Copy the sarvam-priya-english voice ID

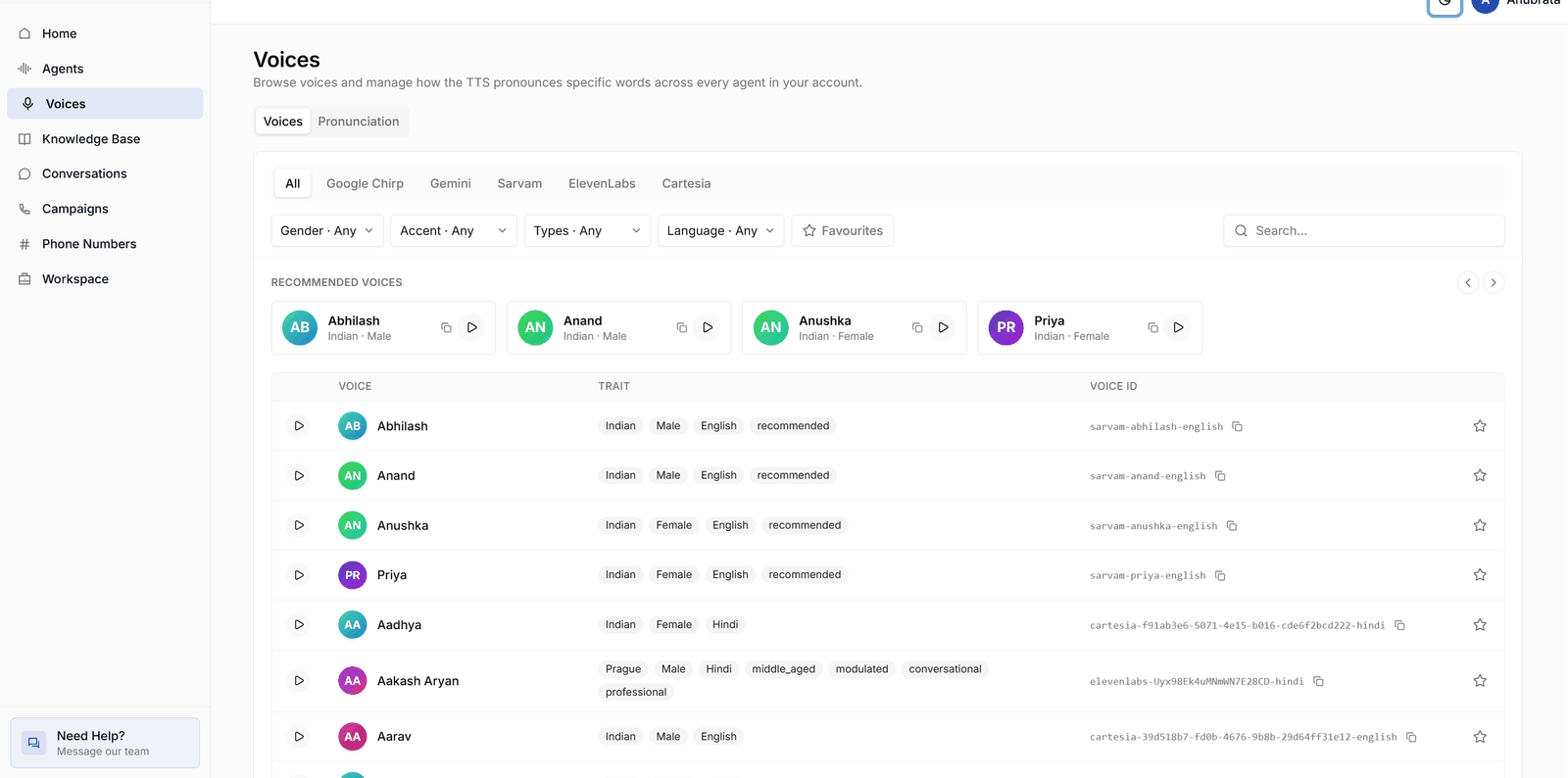(1220, 575)
